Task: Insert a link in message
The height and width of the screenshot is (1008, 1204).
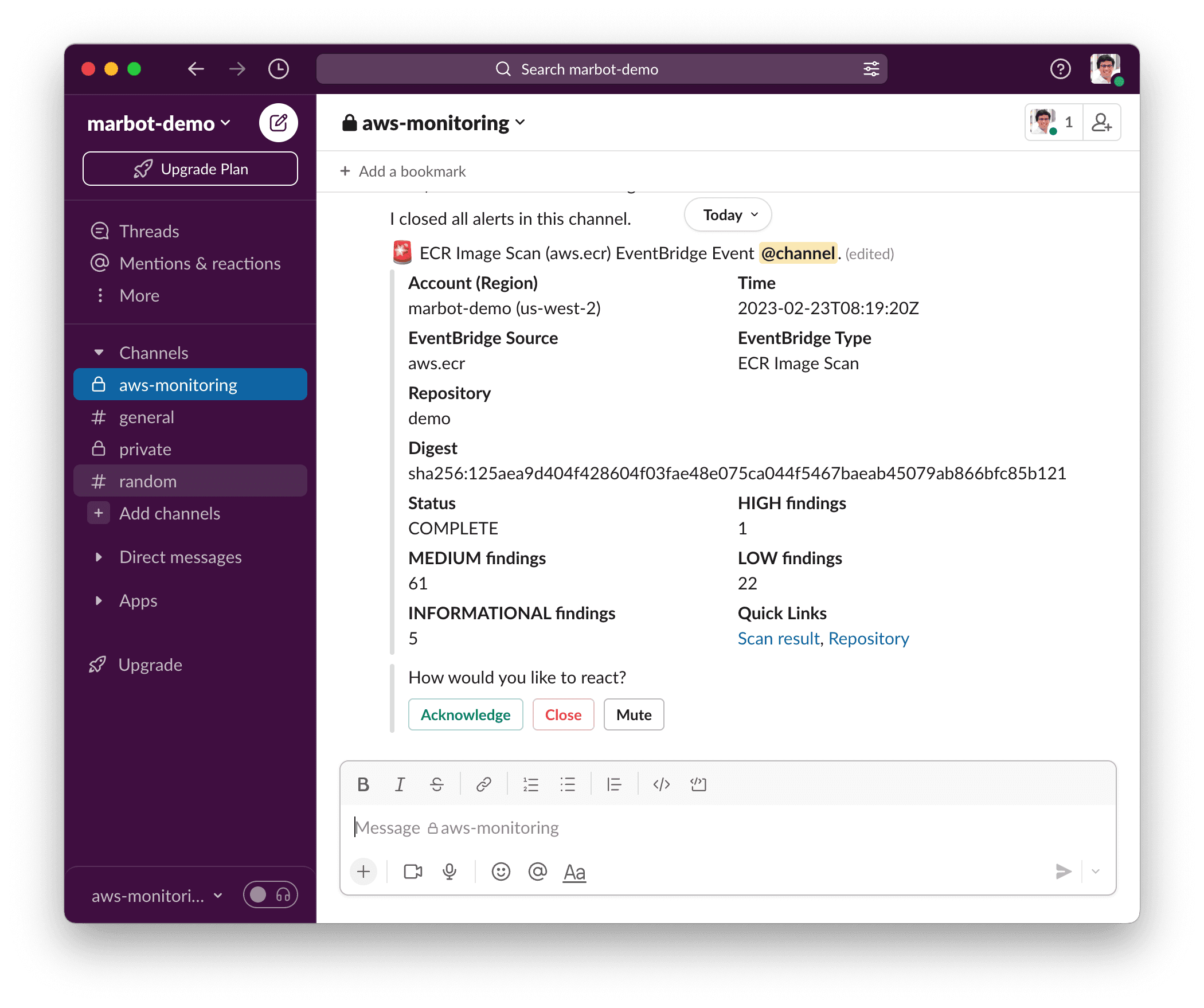Action: point(484,784)
